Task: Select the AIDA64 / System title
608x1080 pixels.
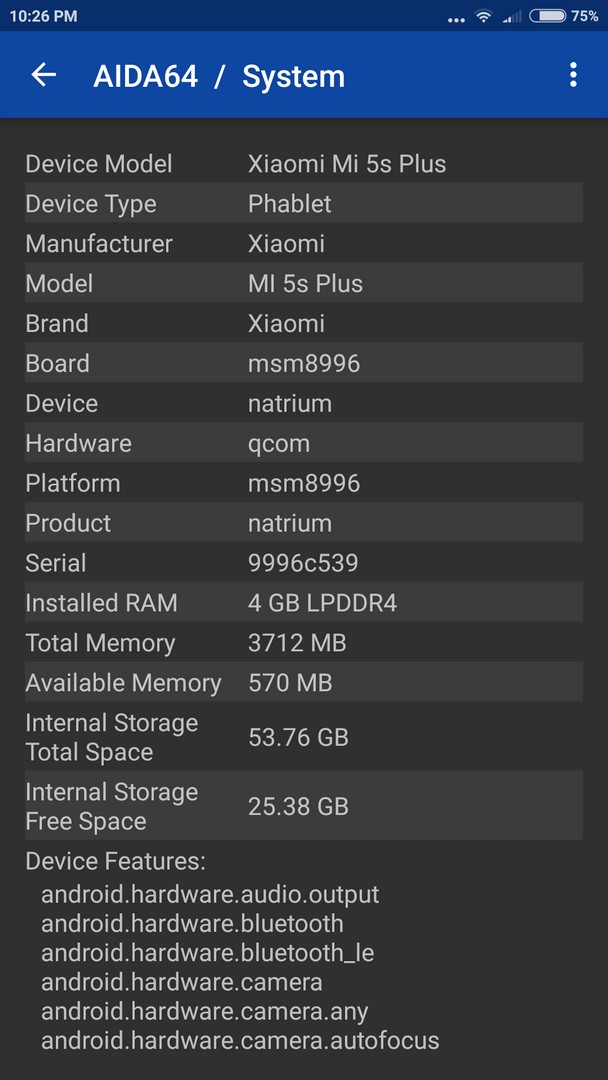Action: 219,76
